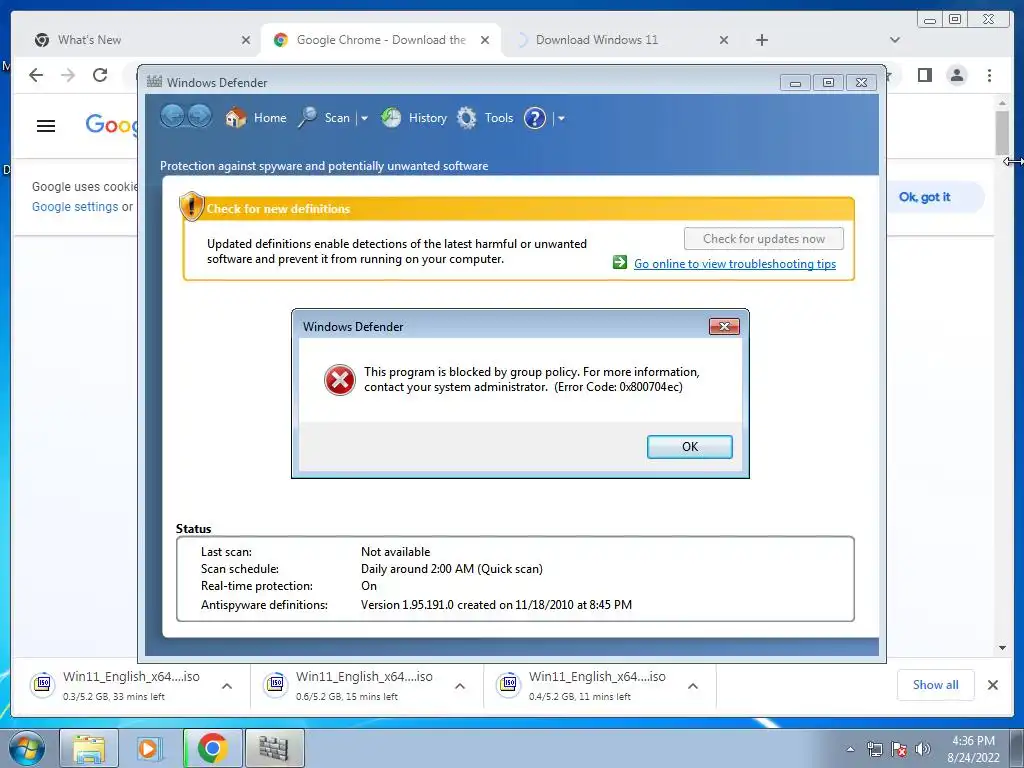Close the Chrome downloads bar
This screenshot has width=1024, height=768.
point(993,684)
